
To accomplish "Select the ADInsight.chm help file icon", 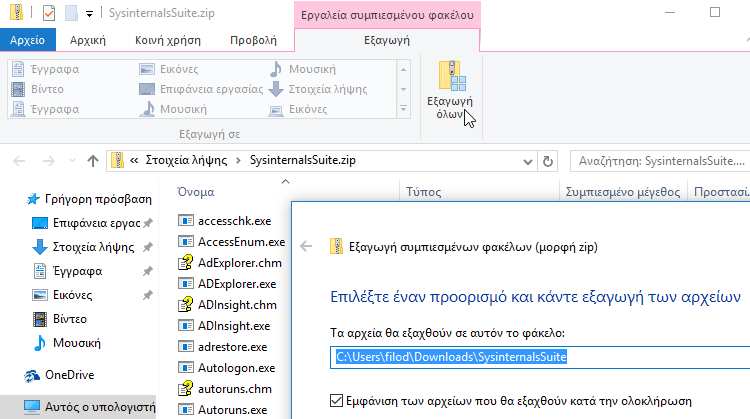I will pos(186,305).
